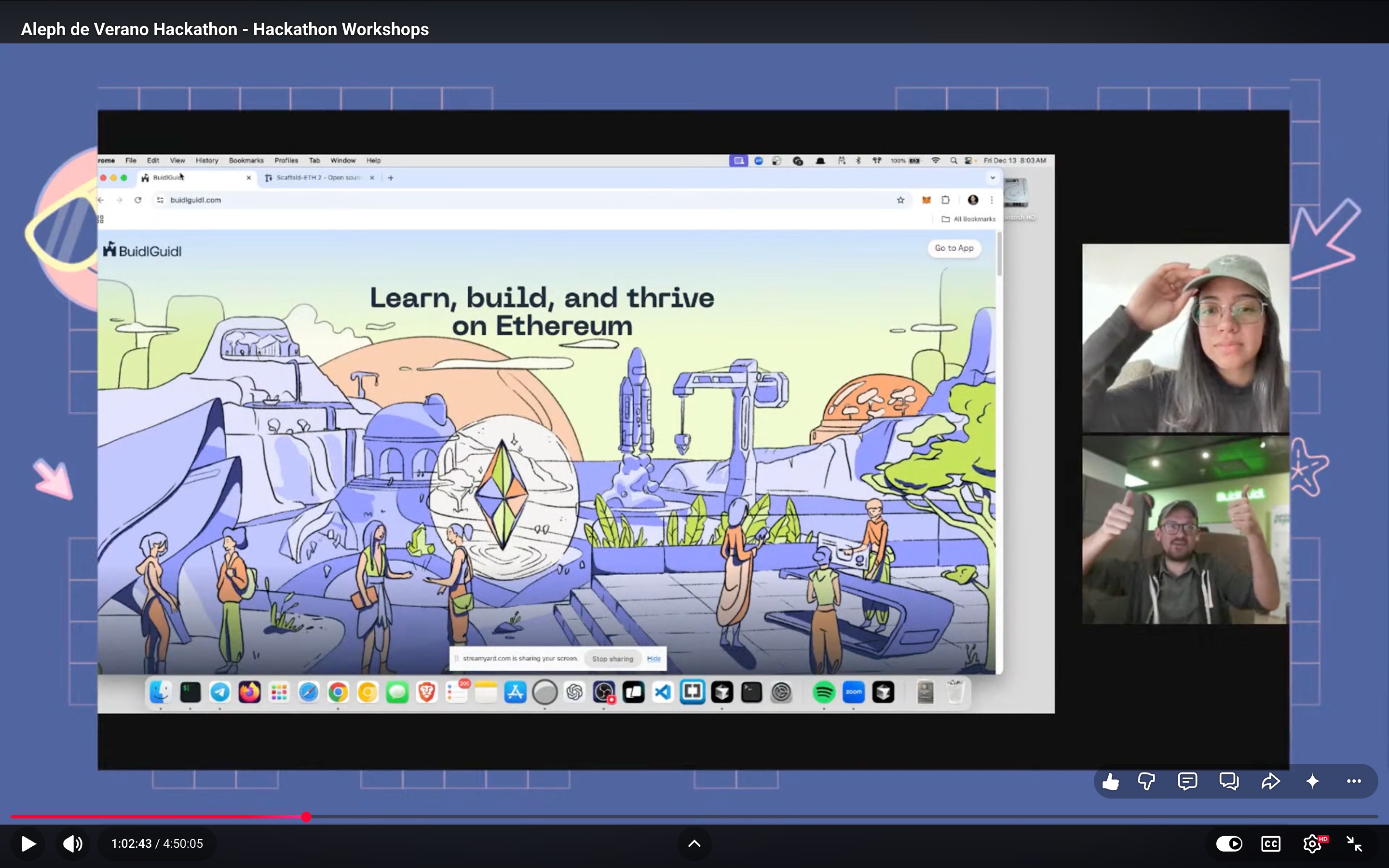
Task: Open video settings gear
Action: click(1312, 843)
